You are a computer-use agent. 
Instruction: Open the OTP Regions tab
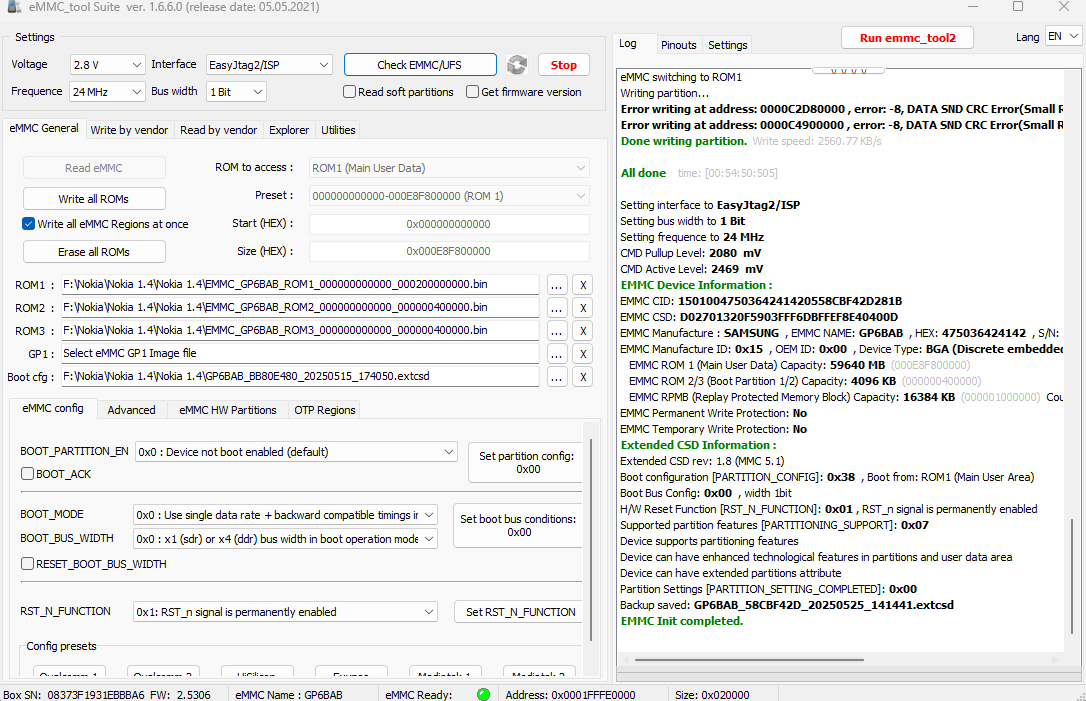pos(325,410)
